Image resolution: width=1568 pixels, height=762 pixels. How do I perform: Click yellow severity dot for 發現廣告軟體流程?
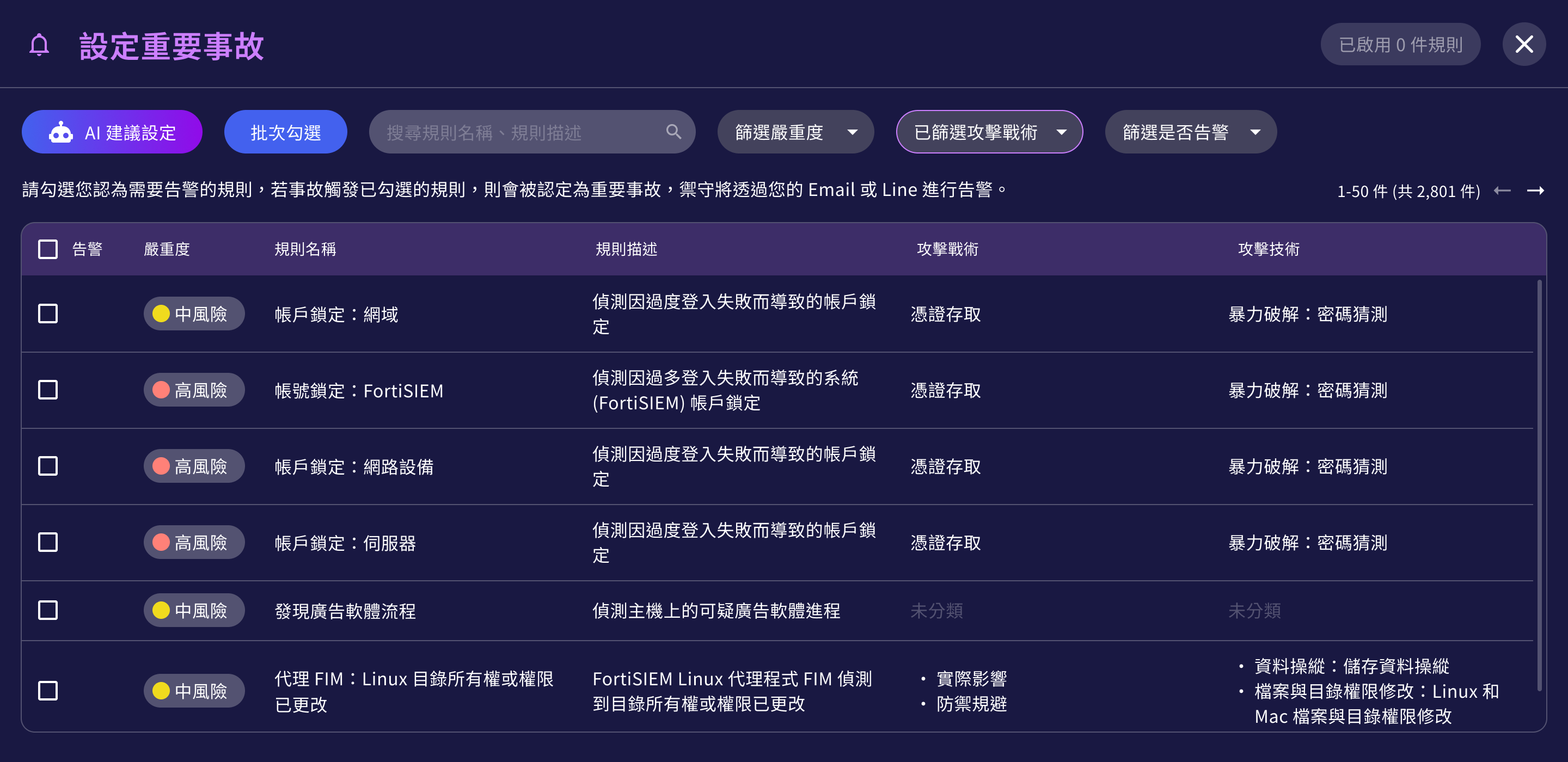pyautogui.click(x=161, y=610)
